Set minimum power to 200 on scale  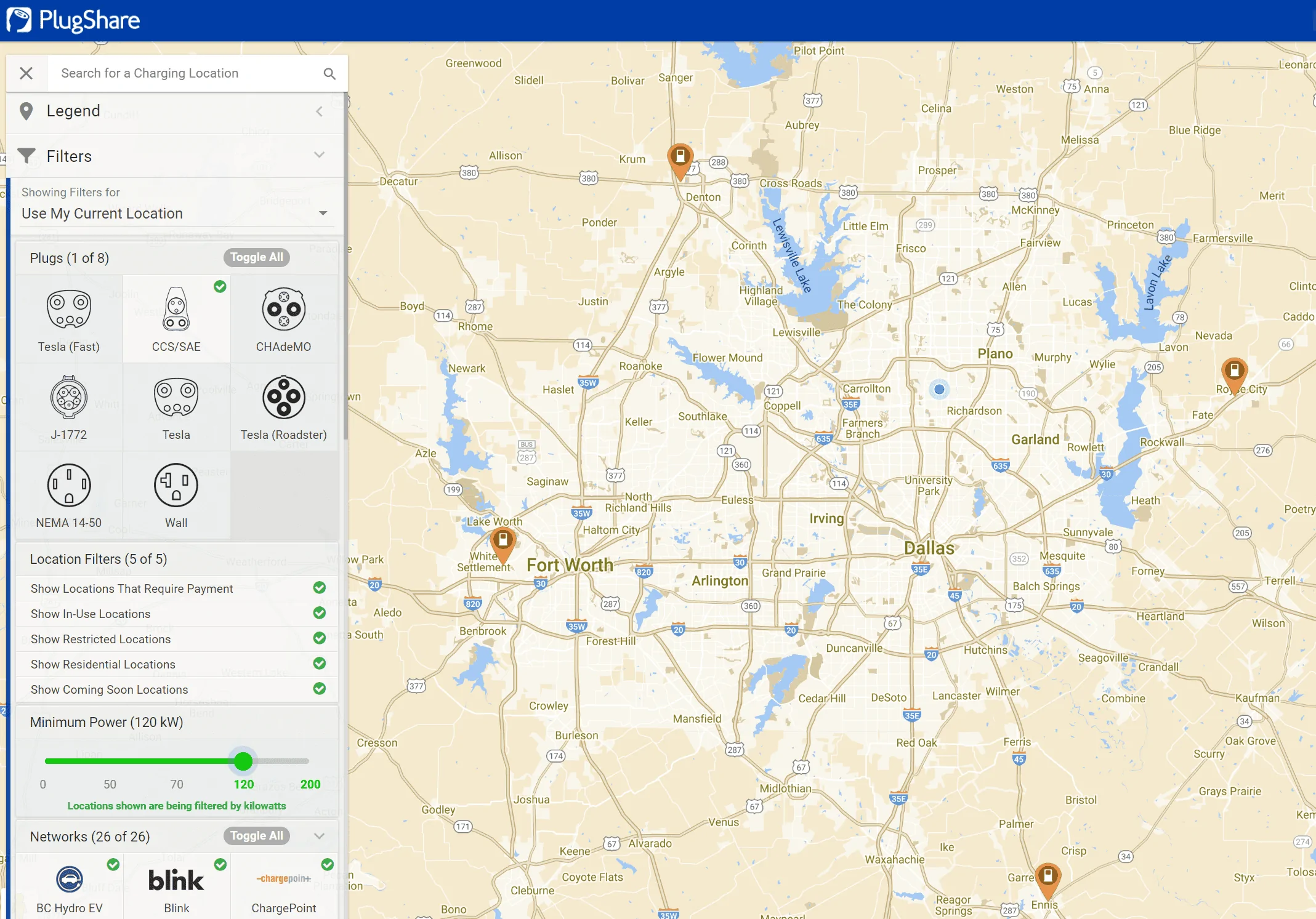coord(310,784)
